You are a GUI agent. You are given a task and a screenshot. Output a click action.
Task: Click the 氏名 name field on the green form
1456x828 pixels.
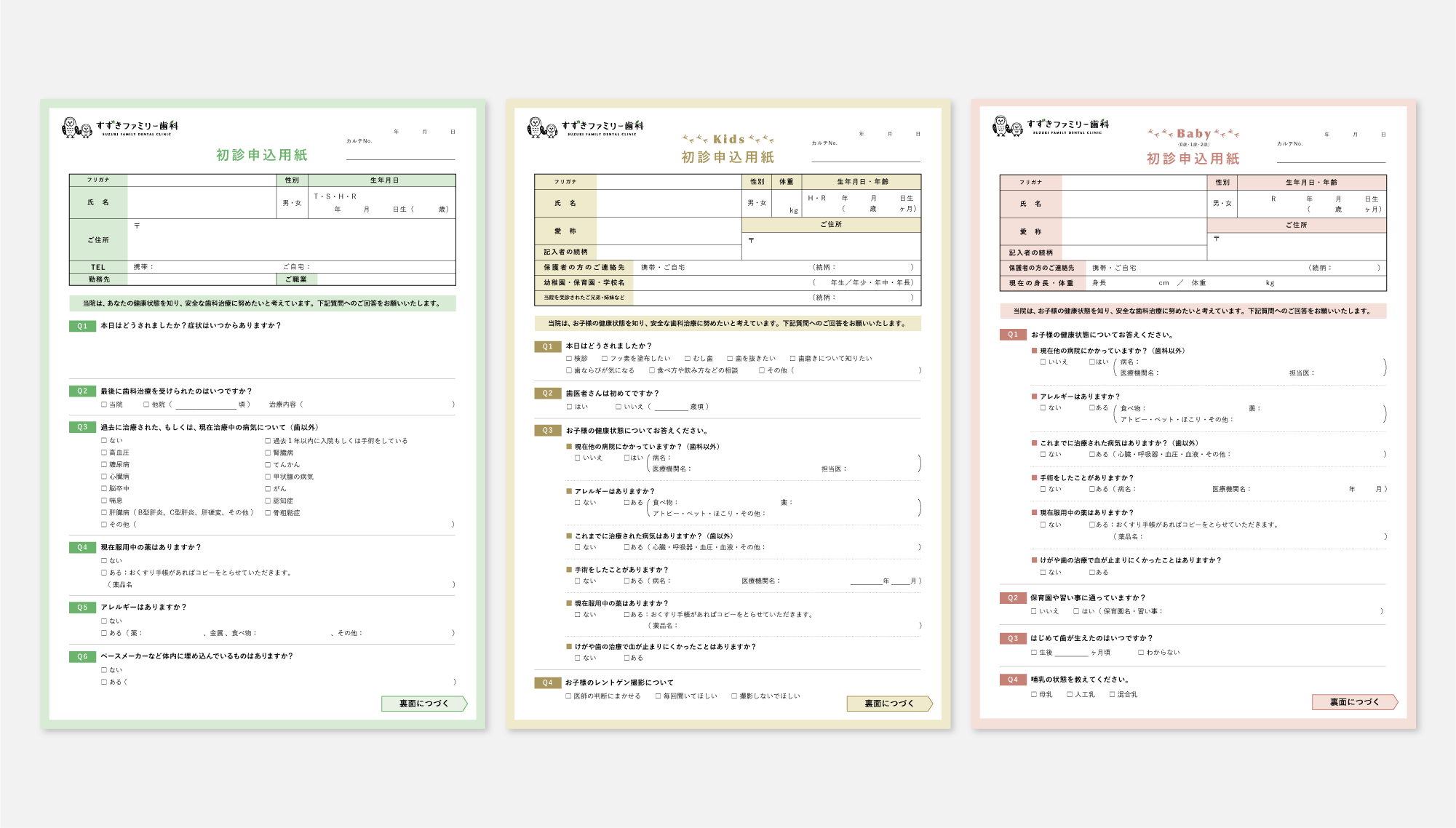[x=202, y=203]
